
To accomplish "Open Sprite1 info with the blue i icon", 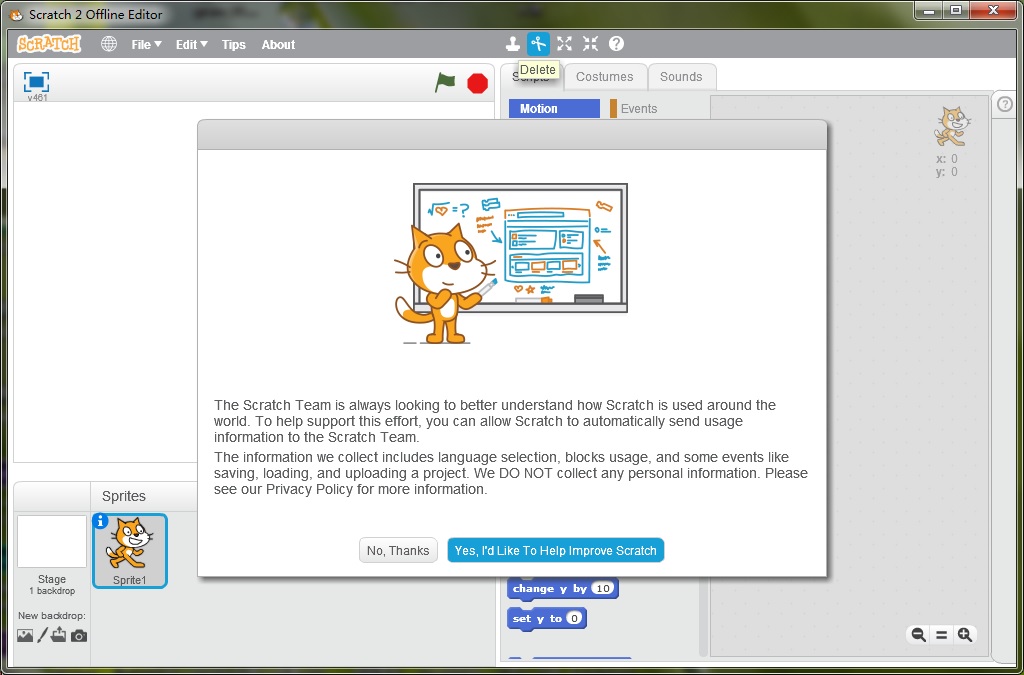I will pyautogui.click(x=101, y=521).
